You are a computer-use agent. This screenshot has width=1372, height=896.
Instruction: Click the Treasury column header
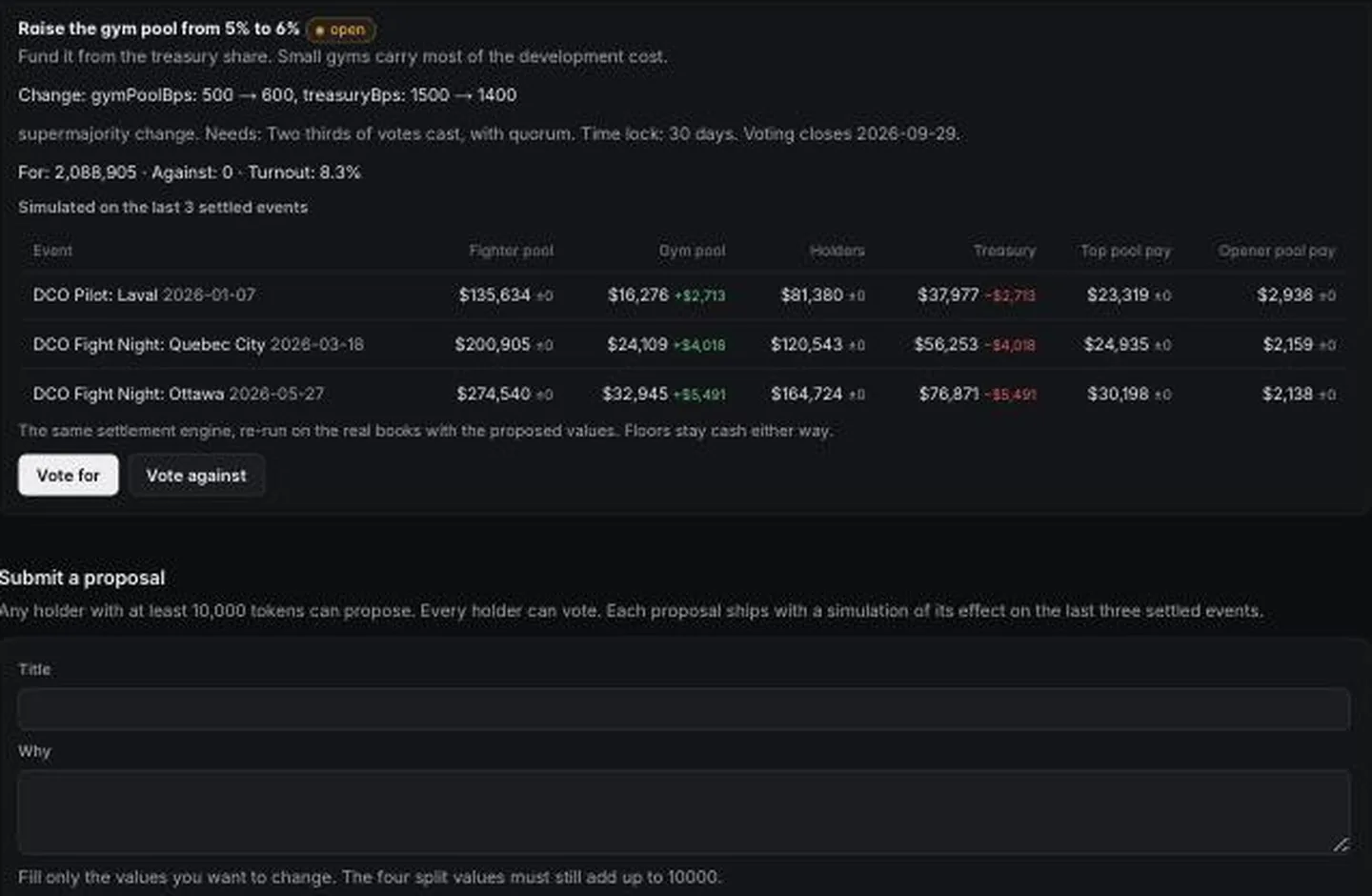click(x=1004, y=251)
